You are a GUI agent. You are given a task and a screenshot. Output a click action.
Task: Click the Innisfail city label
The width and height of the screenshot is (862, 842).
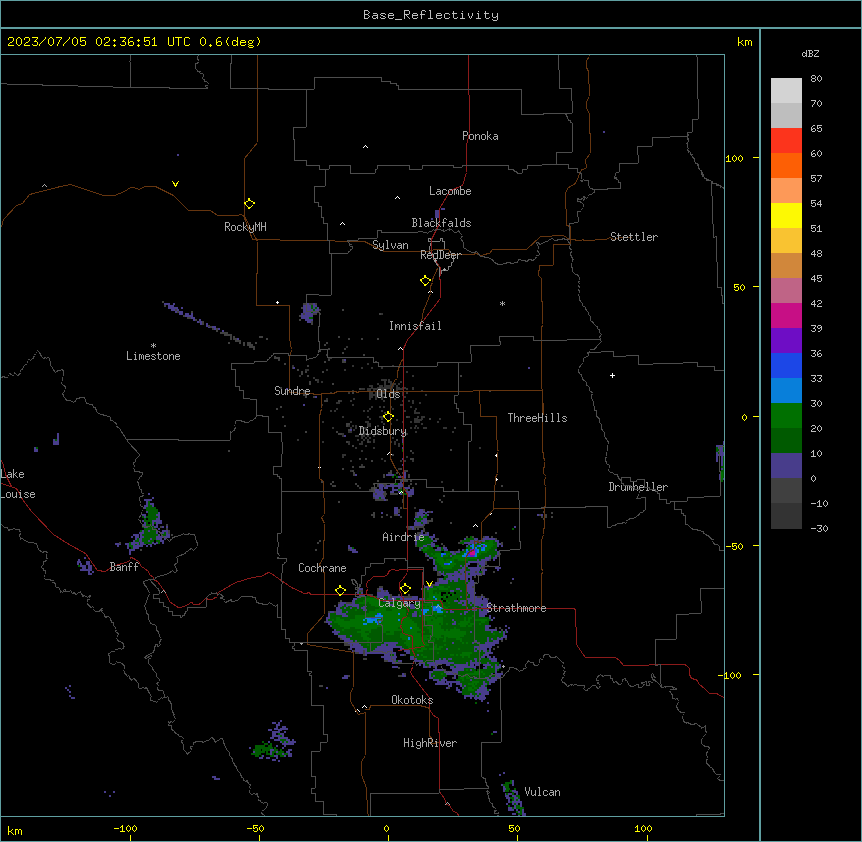tap(415, 326)
